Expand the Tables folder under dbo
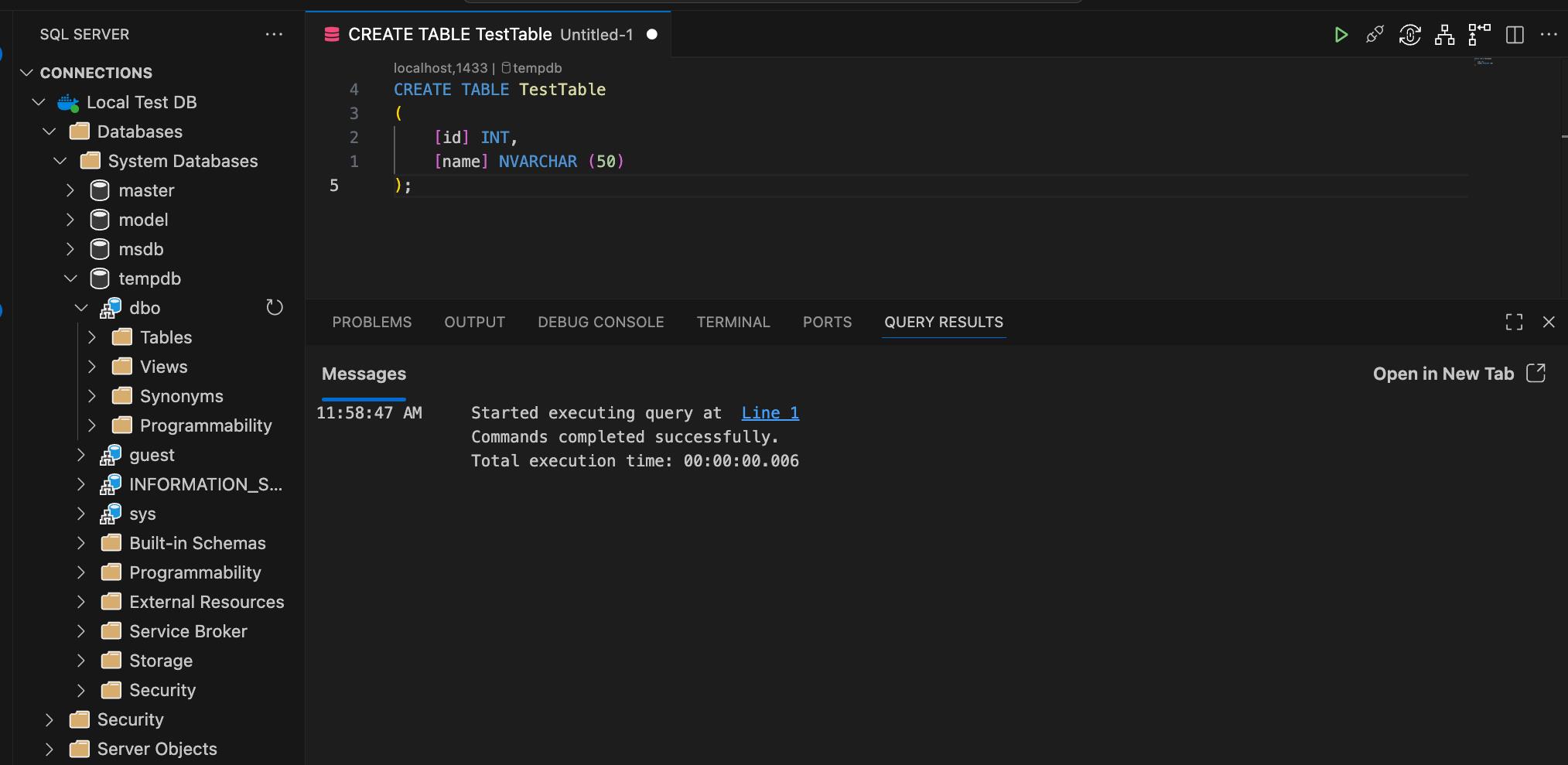 (x=92, y=337)
